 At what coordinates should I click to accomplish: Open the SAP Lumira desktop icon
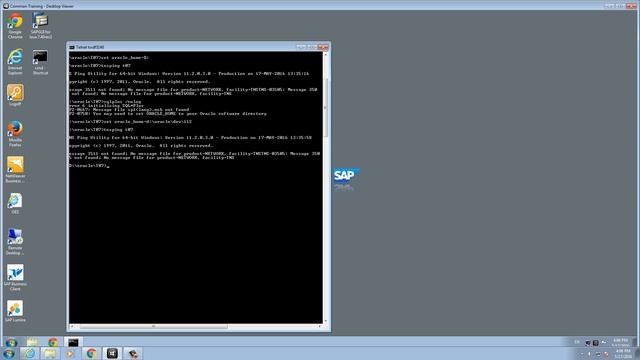(15, 311)
